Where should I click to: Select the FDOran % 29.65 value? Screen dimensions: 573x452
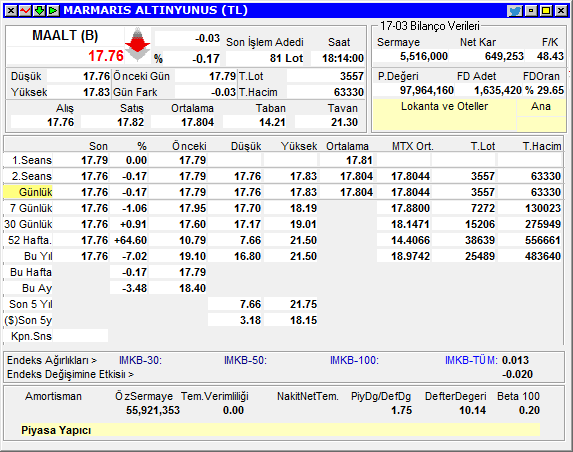pos(544,90)
